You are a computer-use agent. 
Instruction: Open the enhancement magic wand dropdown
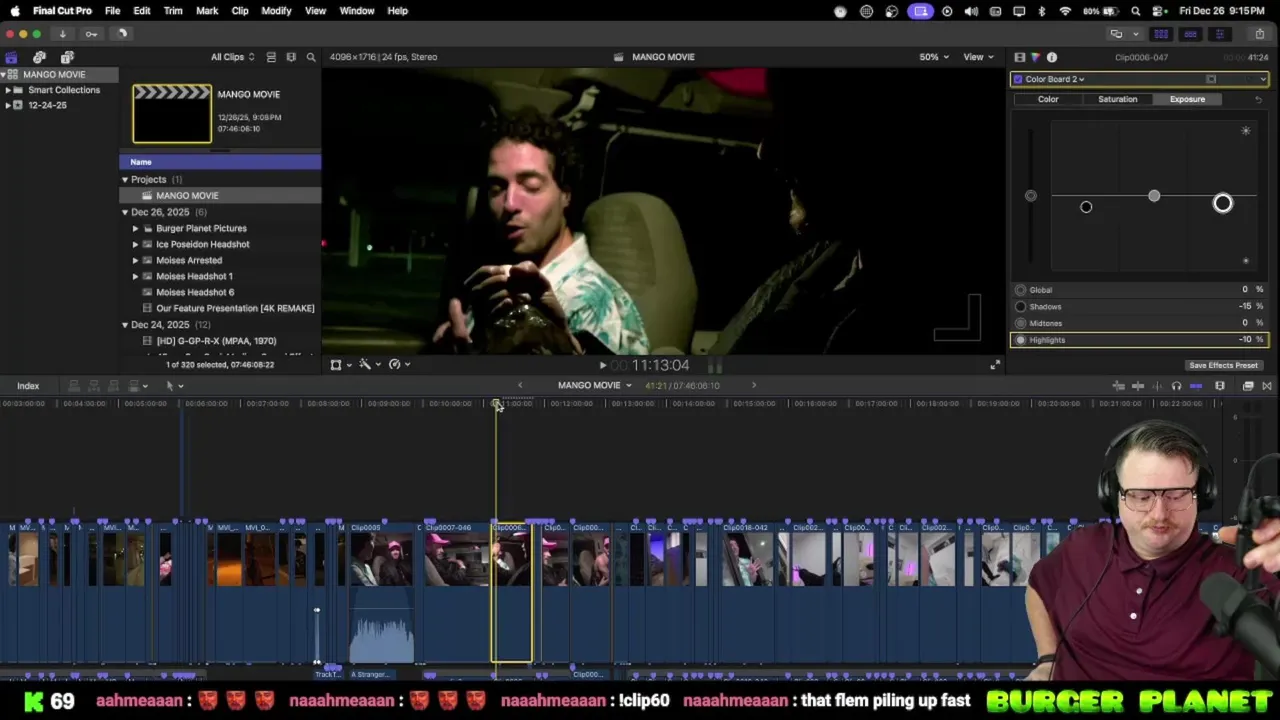369,365
